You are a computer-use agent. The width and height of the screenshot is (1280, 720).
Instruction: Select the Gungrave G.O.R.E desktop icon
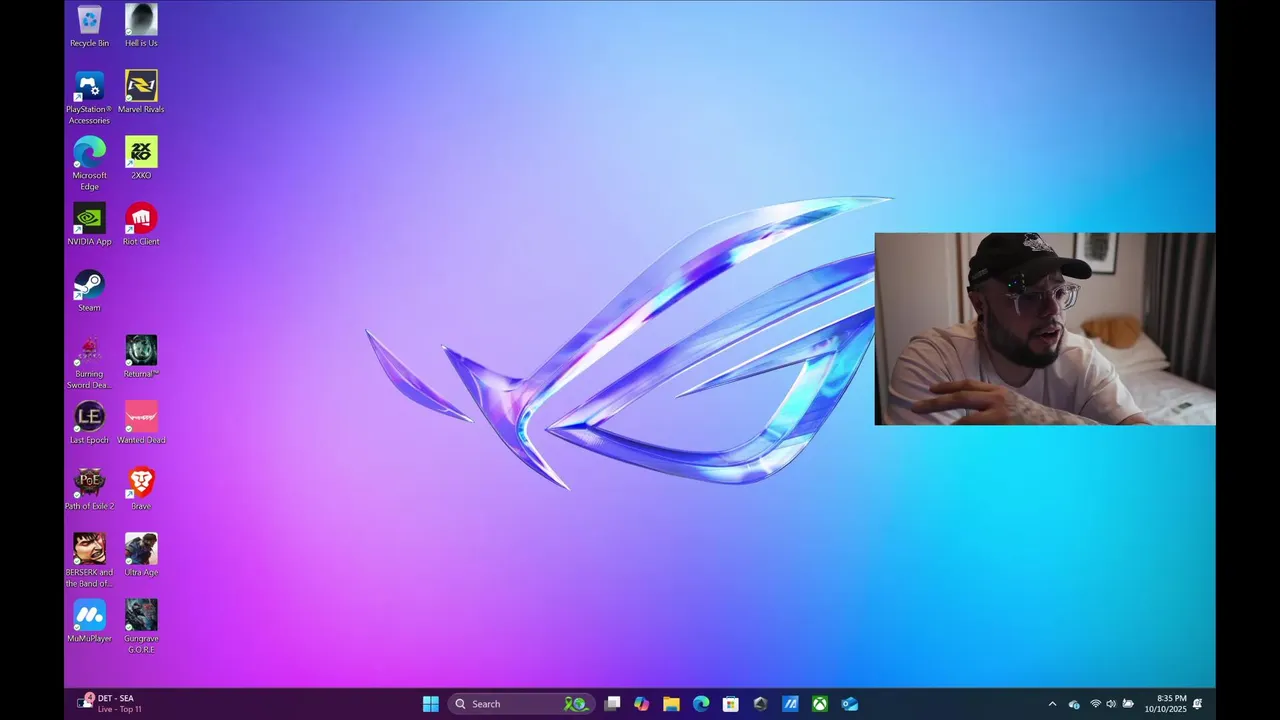pyautogui.click(x=141, y=626)
